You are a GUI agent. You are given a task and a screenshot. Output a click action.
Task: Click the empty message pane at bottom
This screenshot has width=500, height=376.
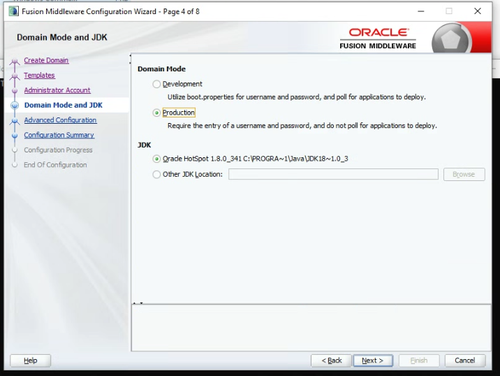point(311,328)
